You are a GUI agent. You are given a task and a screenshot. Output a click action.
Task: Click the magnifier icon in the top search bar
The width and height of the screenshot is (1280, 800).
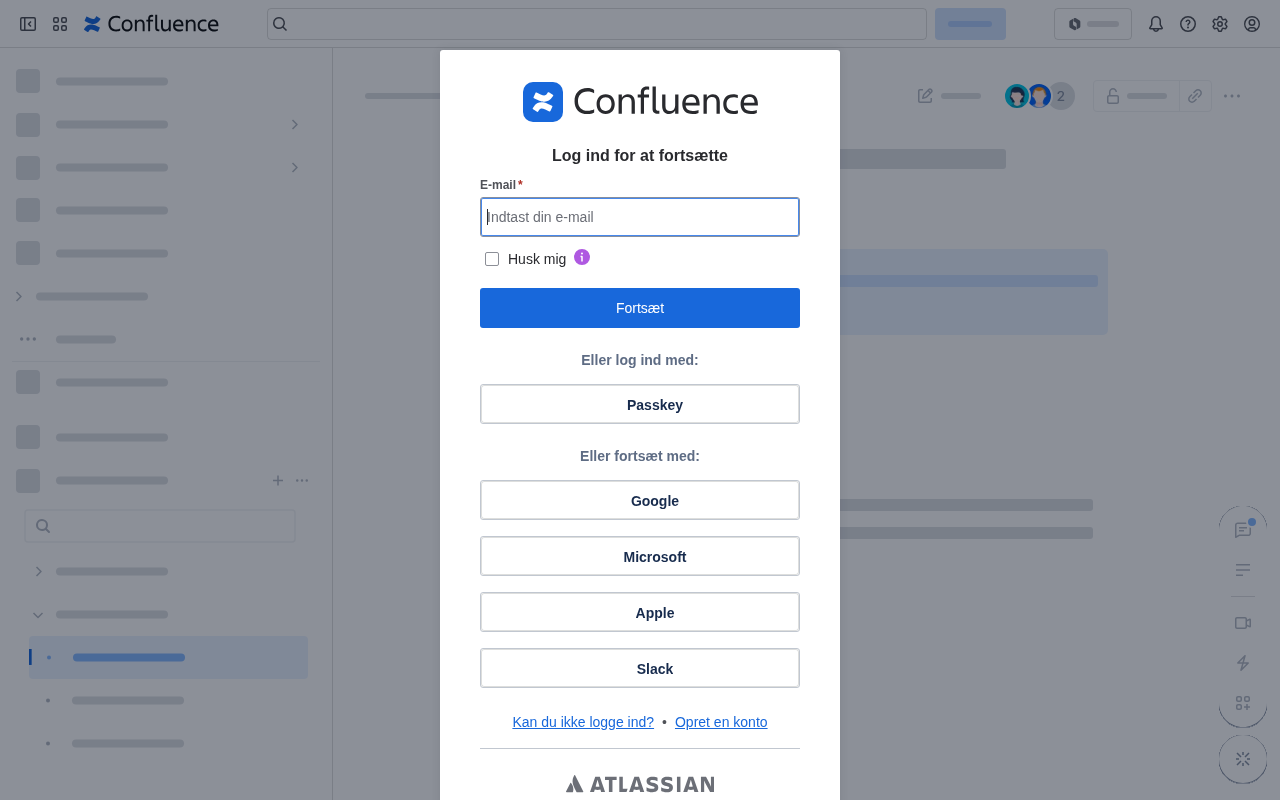tap(280, 24)
